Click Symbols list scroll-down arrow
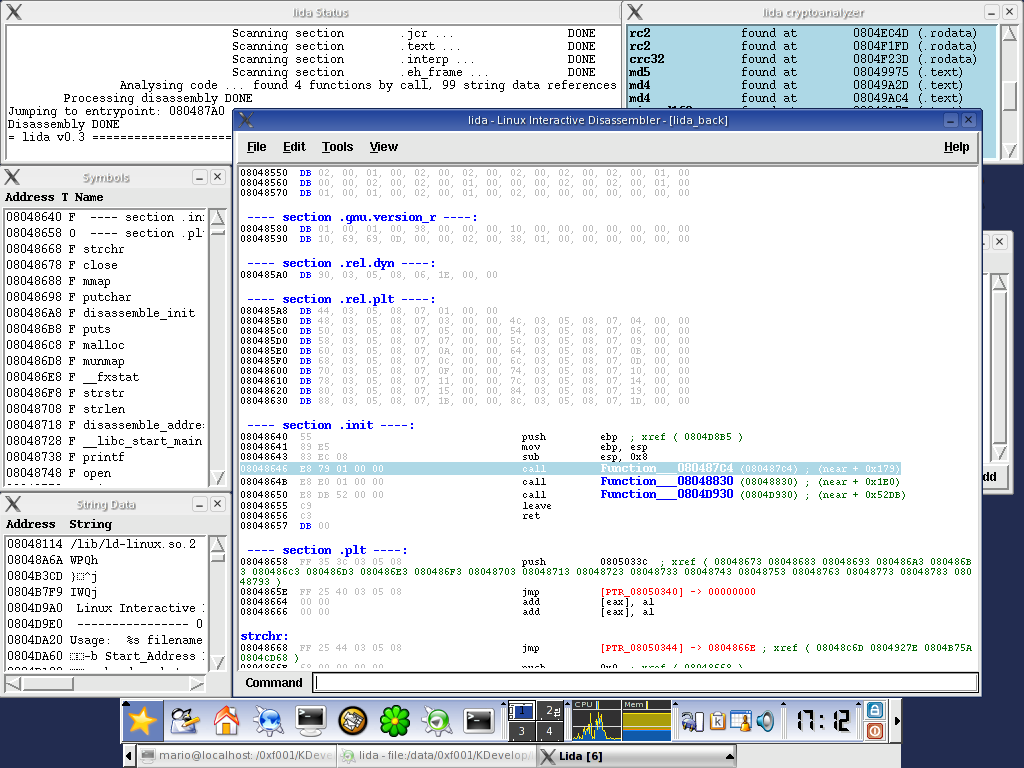 pyautogui.click(x=217, y=478)
